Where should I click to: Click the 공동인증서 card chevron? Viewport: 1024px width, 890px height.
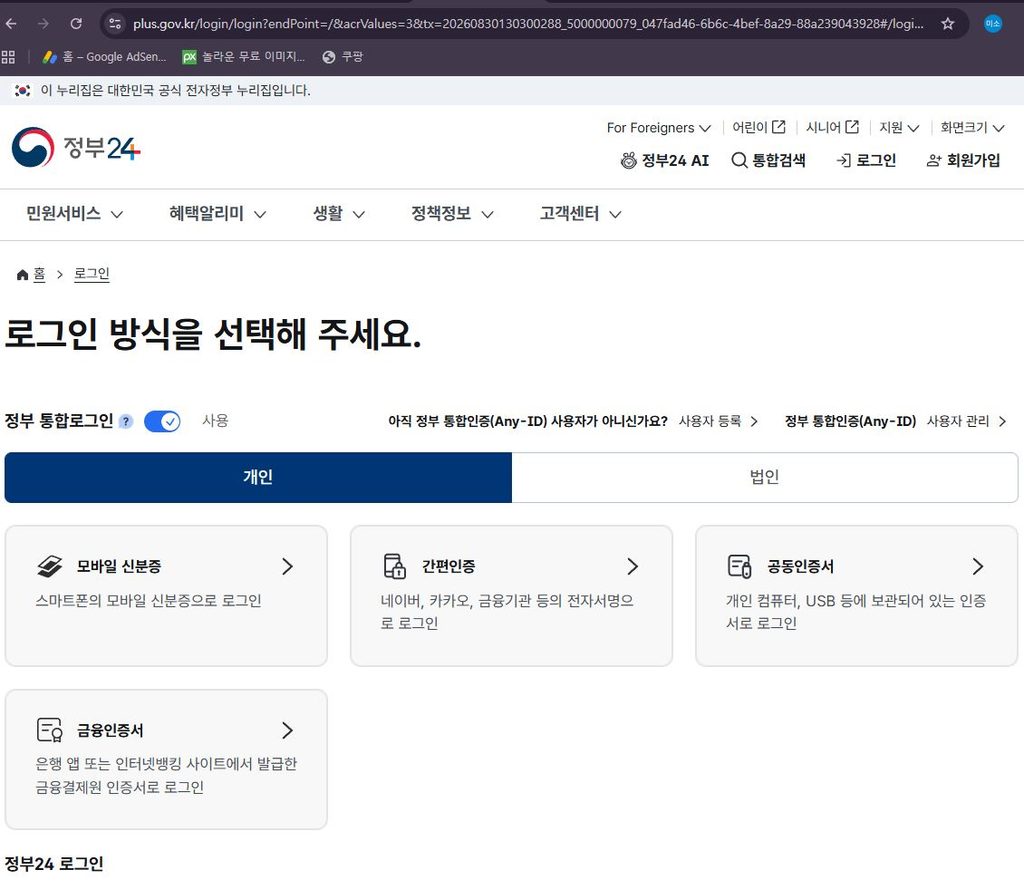point(978,567)
